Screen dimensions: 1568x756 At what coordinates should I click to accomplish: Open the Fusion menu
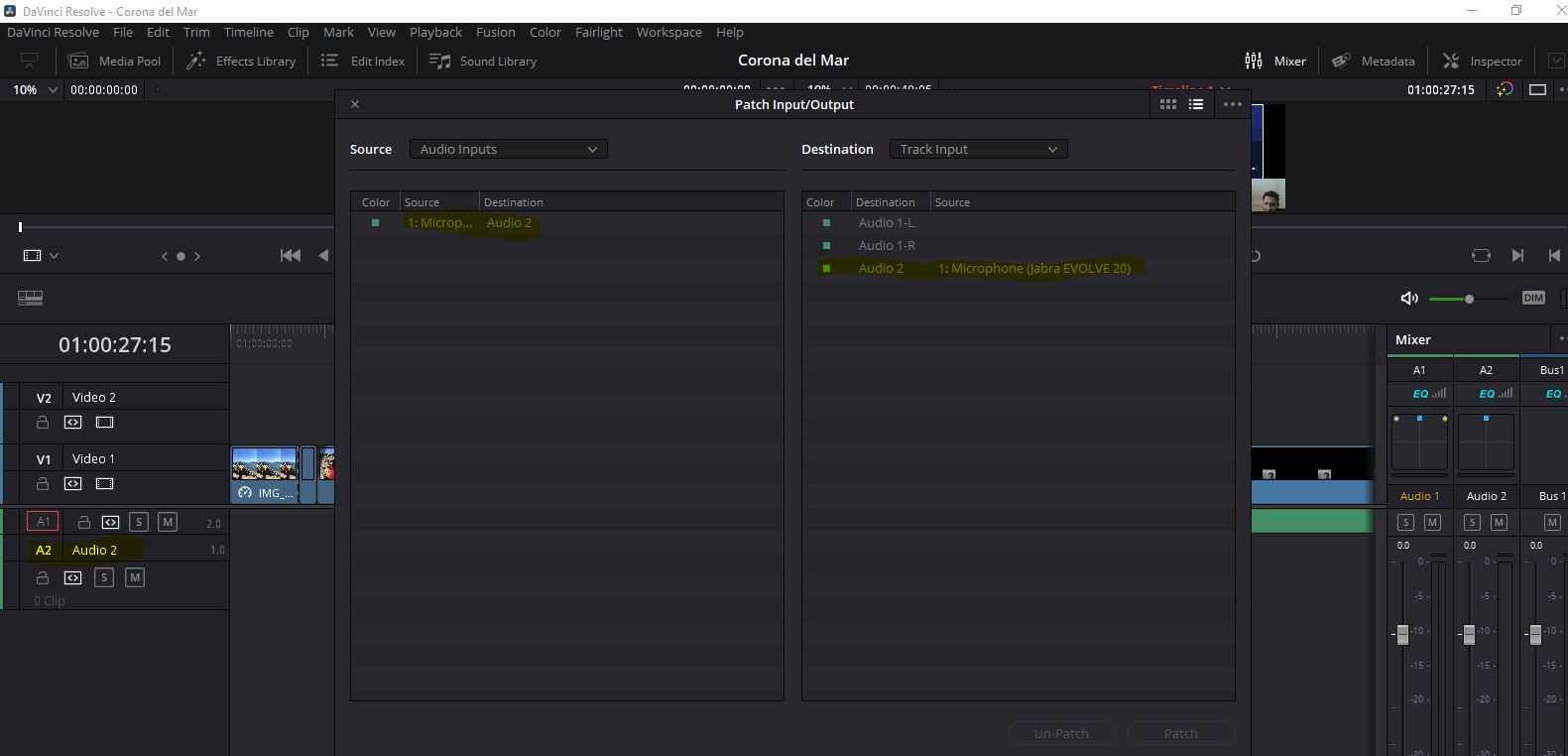coord(495,32)
